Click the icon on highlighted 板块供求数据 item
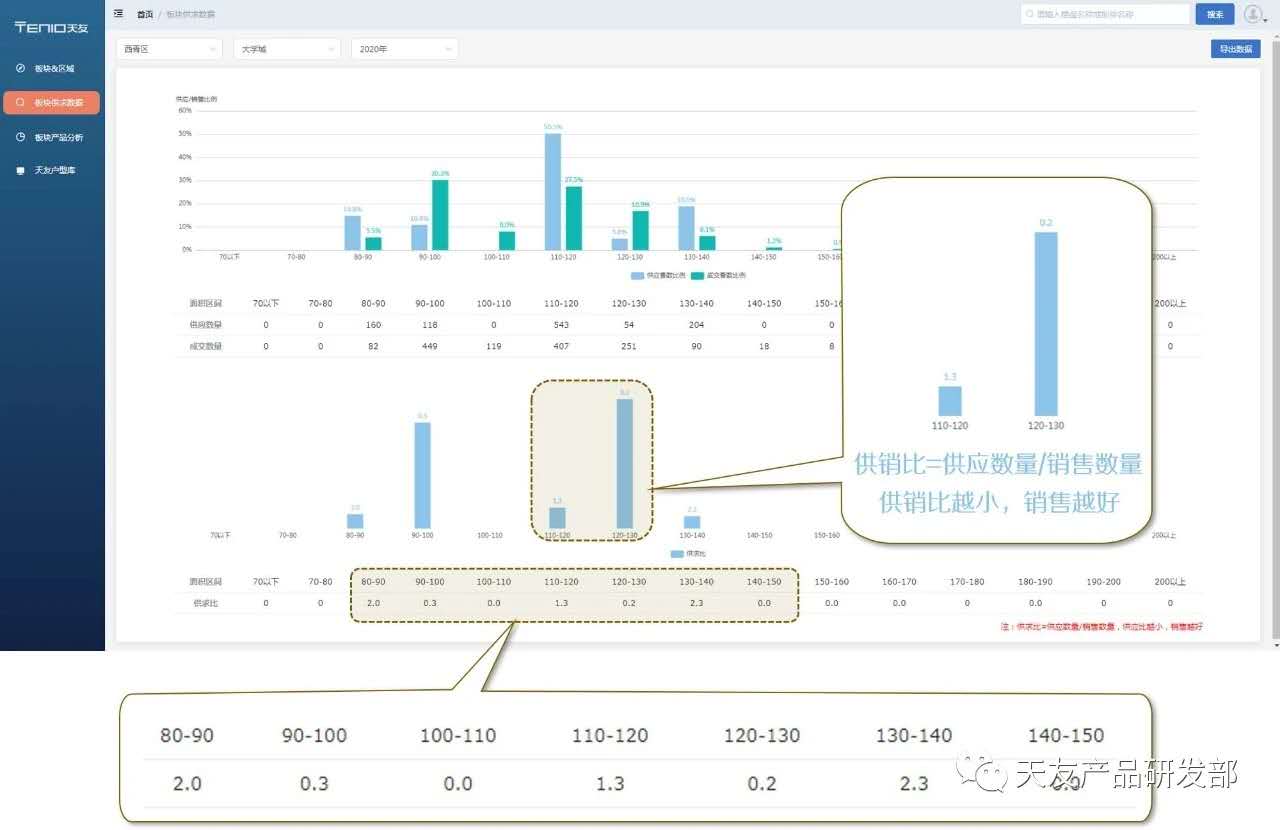Image resolution: width=1280 pixels, height=830 pixels. pyautogui.click(x=20, y=103)
